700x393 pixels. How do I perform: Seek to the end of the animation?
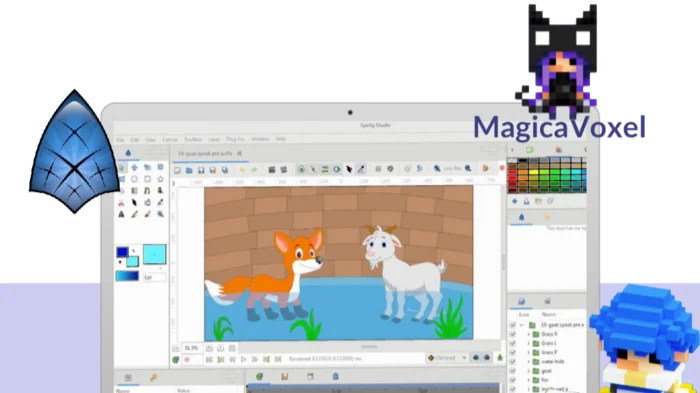[x=278, y=359]
